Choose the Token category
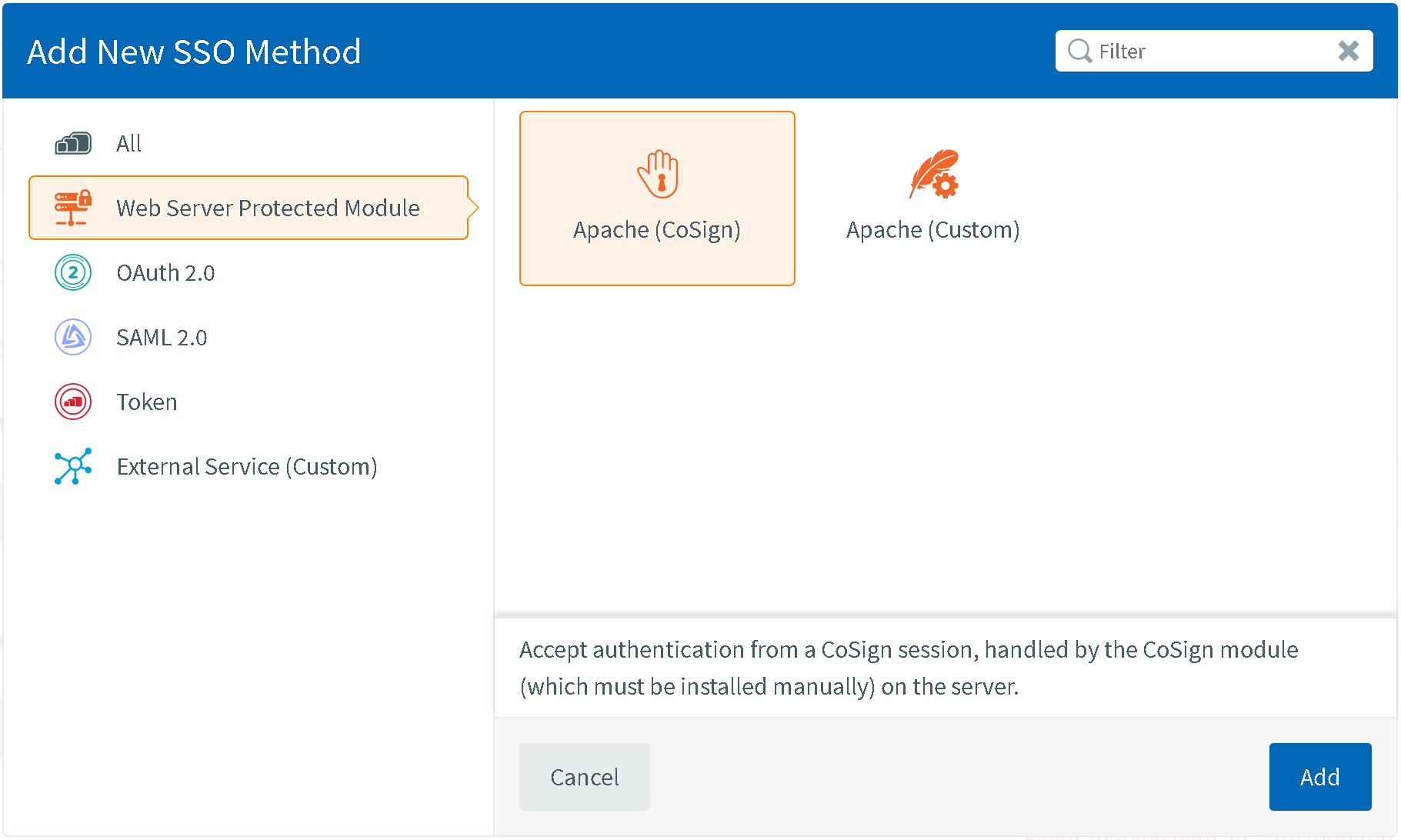The width and height of the screenshot is (1401, 840). (x=249, y=402)
